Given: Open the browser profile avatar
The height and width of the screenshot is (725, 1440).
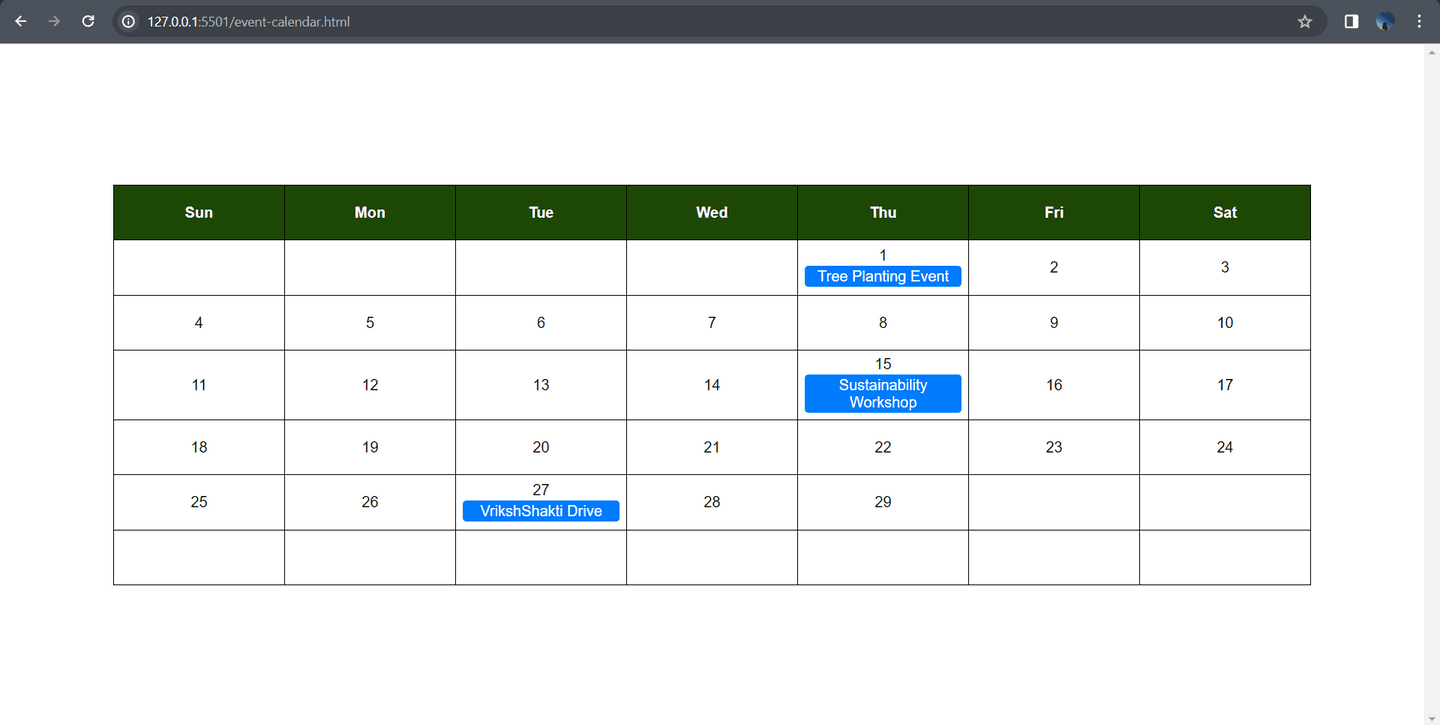Looking at the screenshot, I should (1385, 21).
